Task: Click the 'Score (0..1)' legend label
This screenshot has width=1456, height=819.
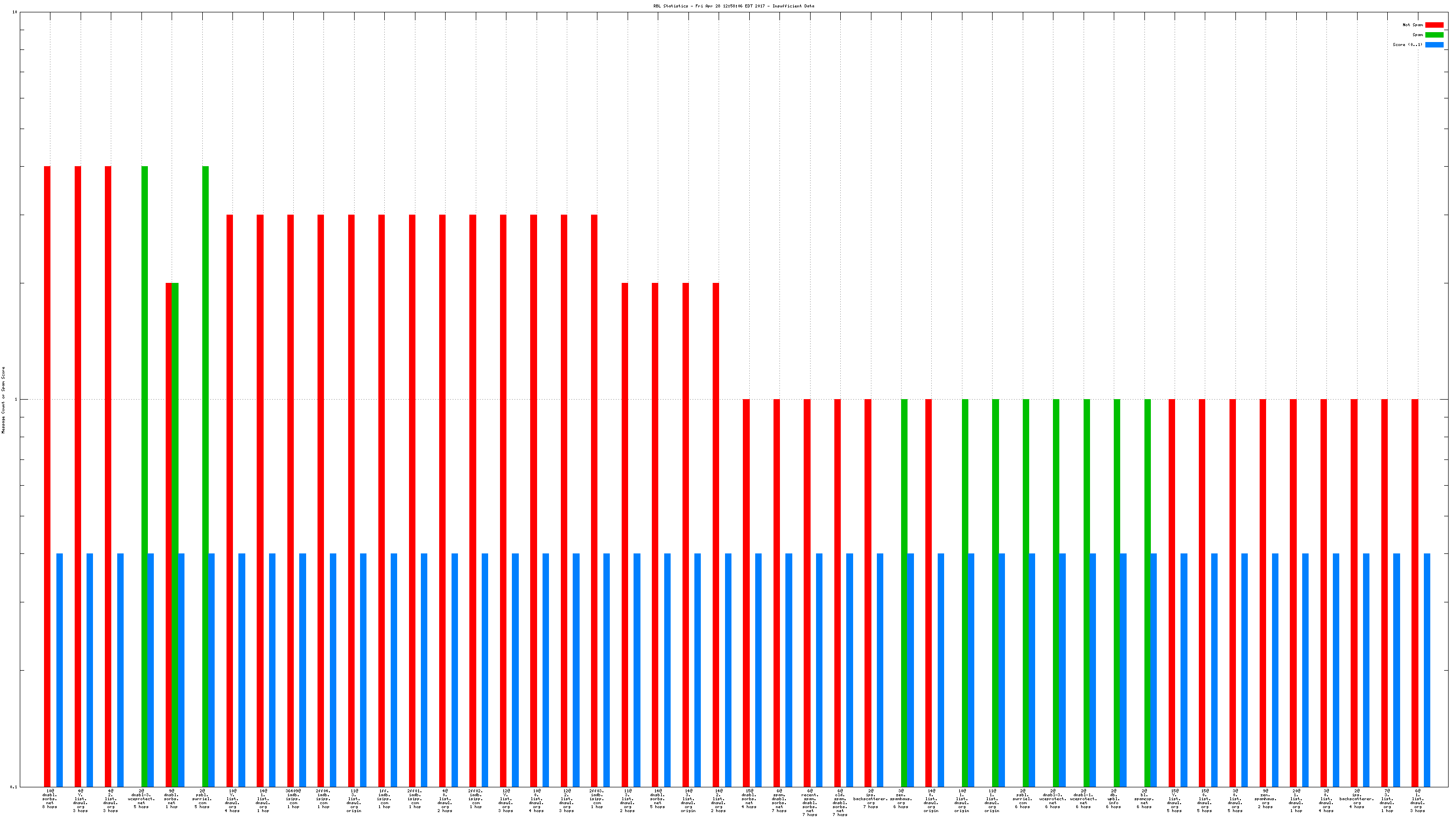Action: pos(1408,45)
